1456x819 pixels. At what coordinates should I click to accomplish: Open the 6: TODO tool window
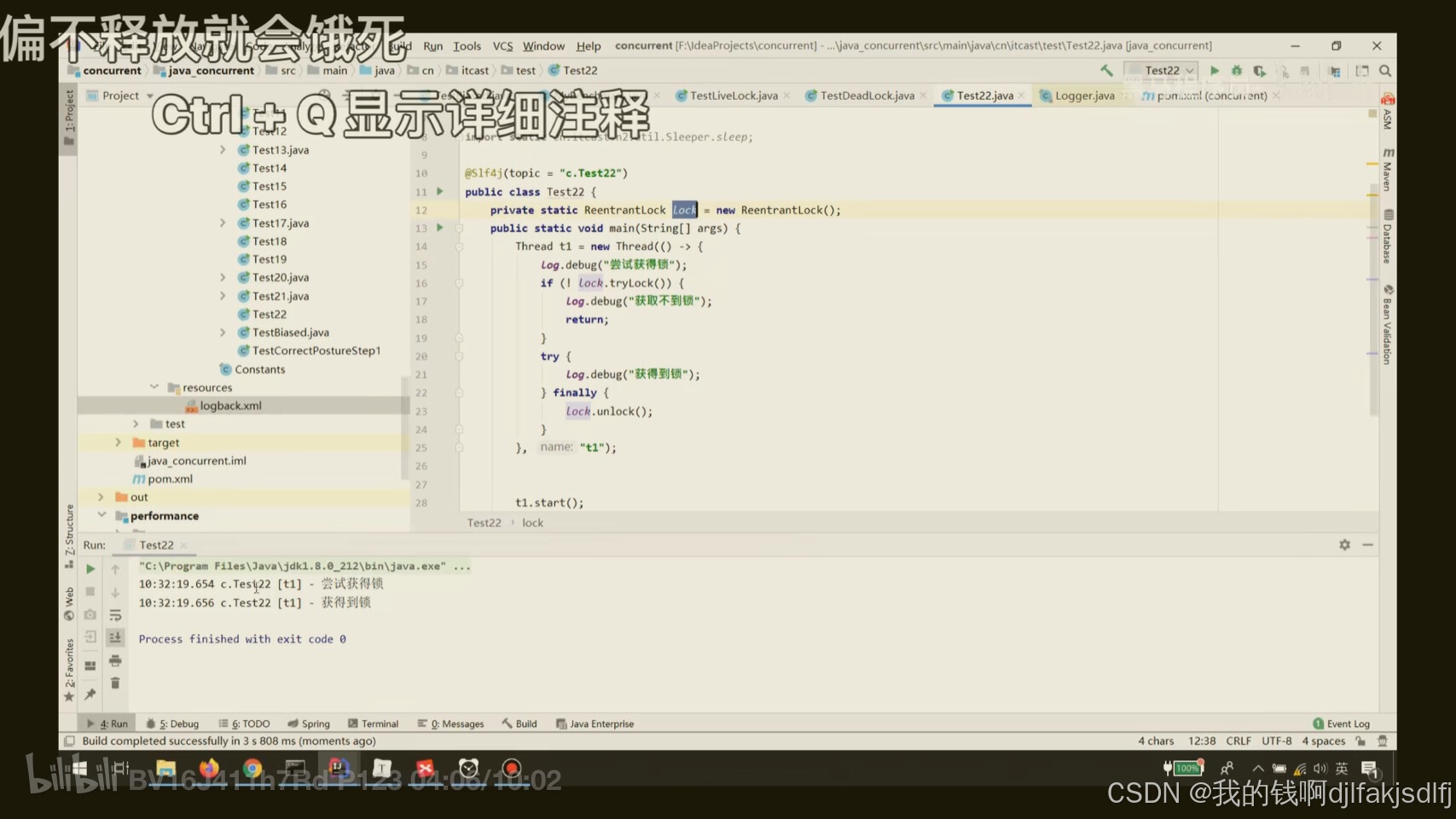click(244, 723)
